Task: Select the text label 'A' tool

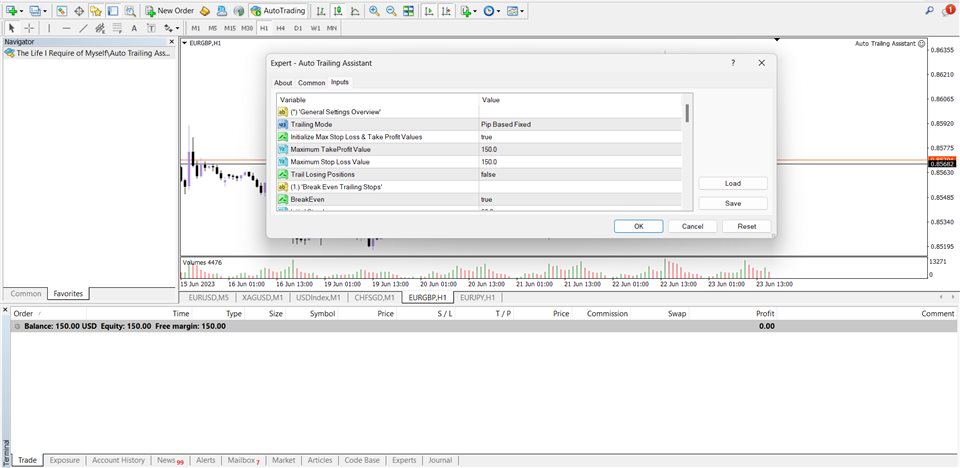Action: (x=136, y=28)
